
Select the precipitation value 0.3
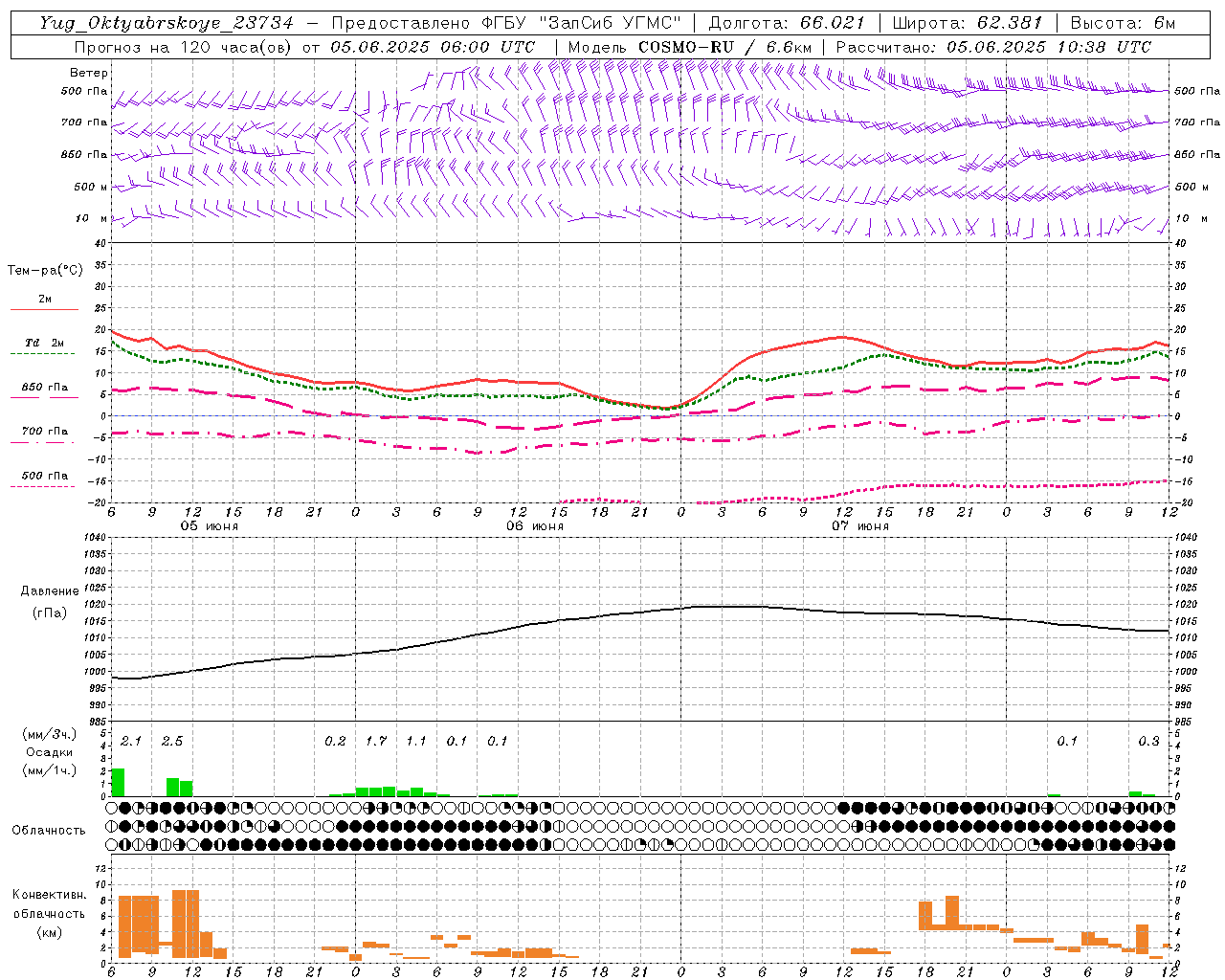click(1148, 741)
